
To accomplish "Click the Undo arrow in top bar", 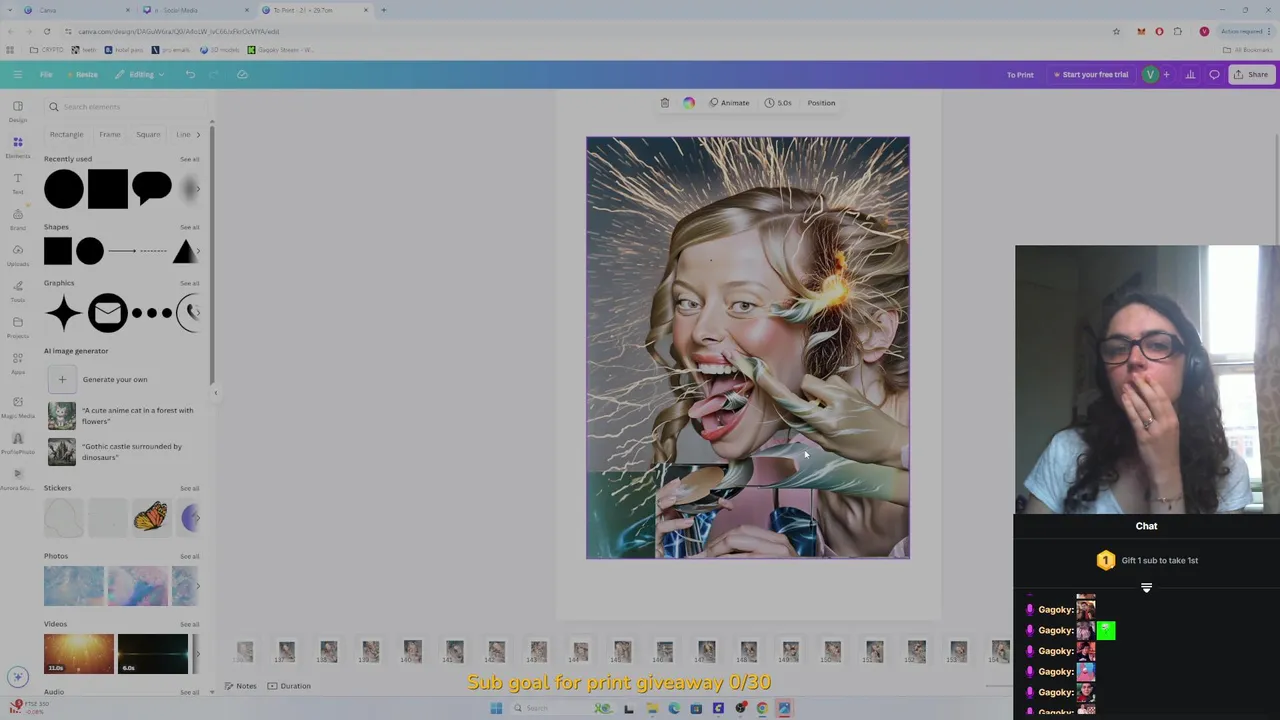I will point(190,74).
